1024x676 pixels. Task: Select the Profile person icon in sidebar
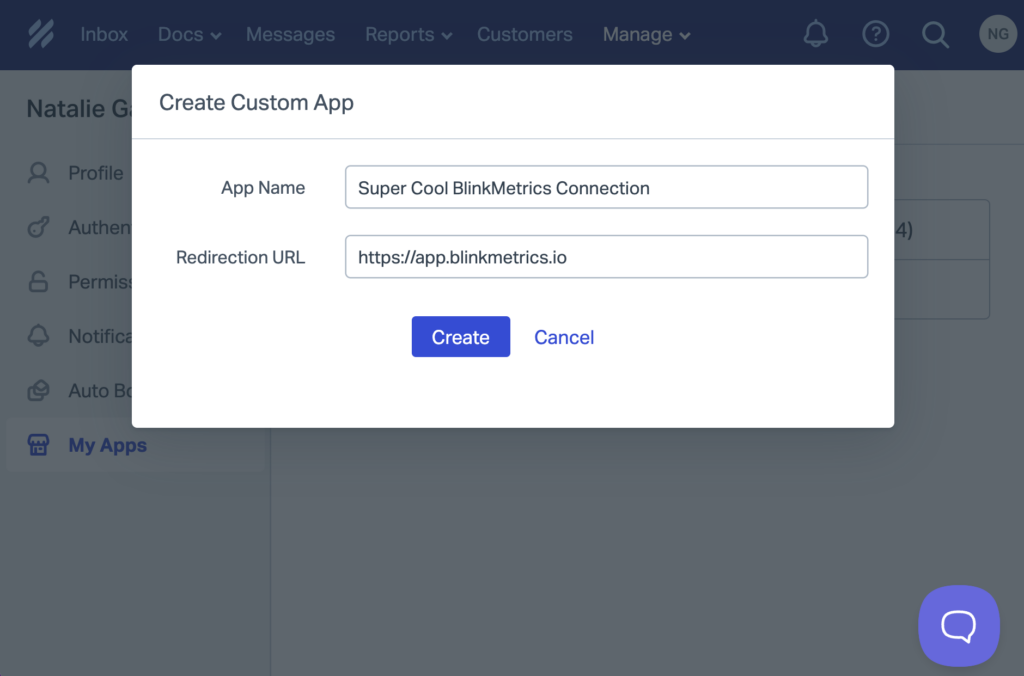tap(38, 172)
